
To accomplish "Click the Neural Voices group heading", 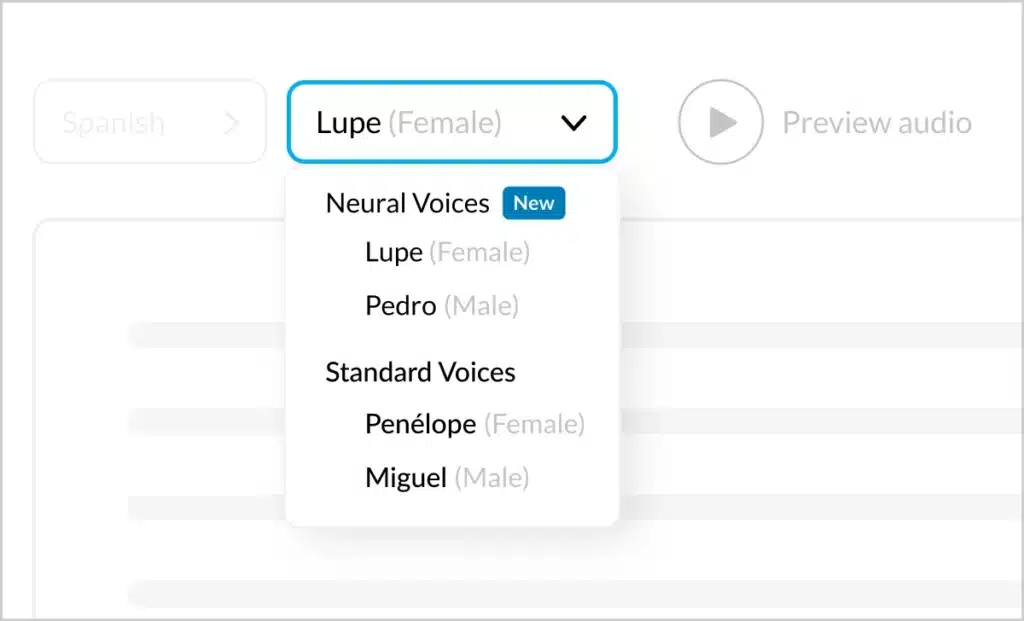I will point(407,204).
